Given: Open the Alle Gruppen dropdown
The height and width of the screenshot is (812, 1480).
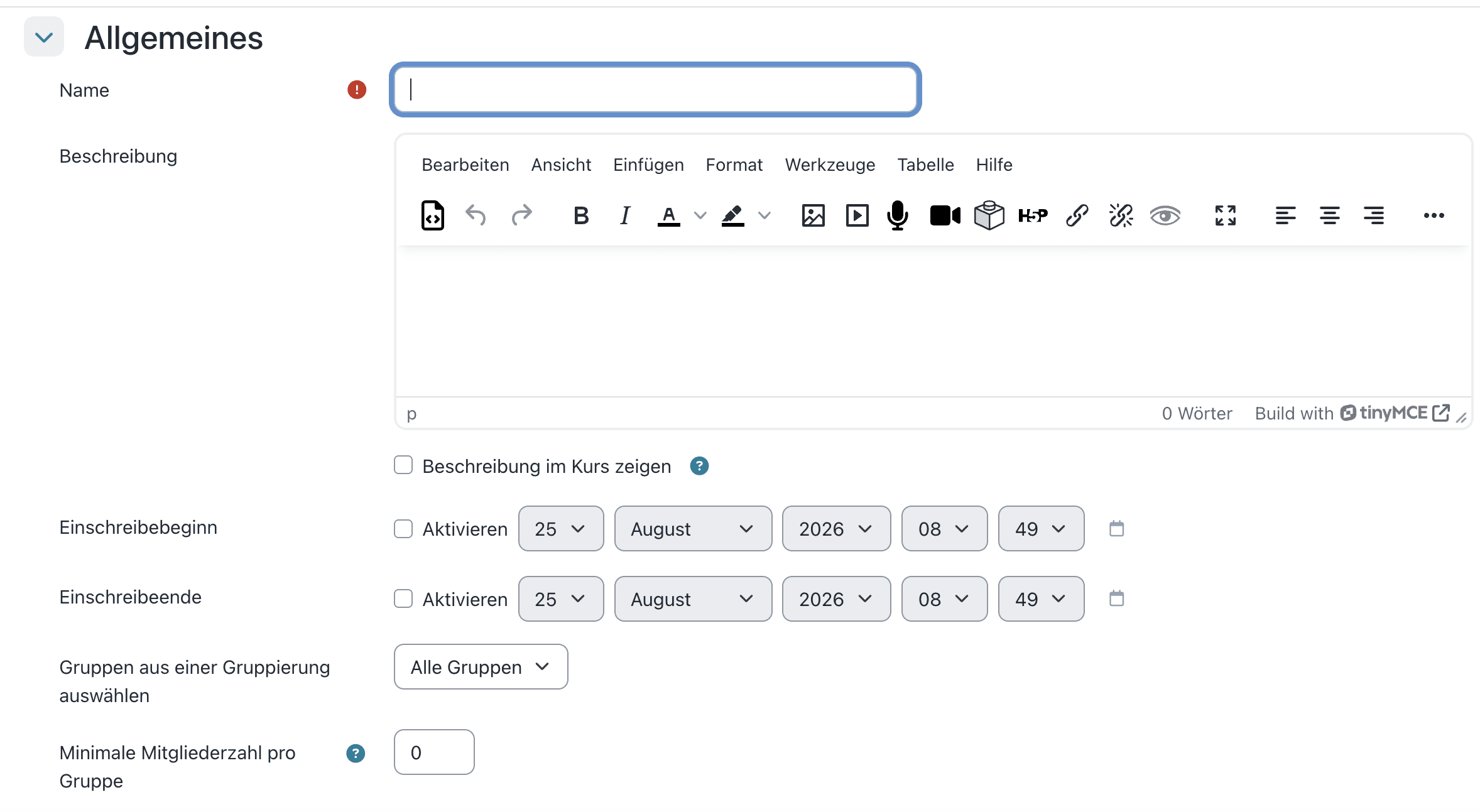Looking at the screenshot, I should [481, 666].
